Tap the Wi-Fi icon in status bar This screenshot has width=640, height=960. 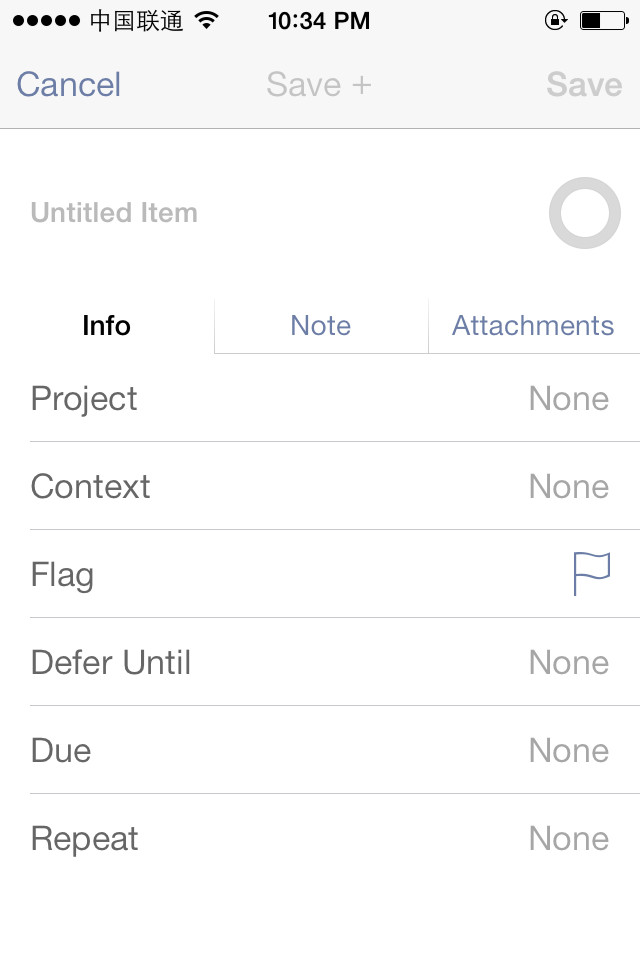(207, 21)
